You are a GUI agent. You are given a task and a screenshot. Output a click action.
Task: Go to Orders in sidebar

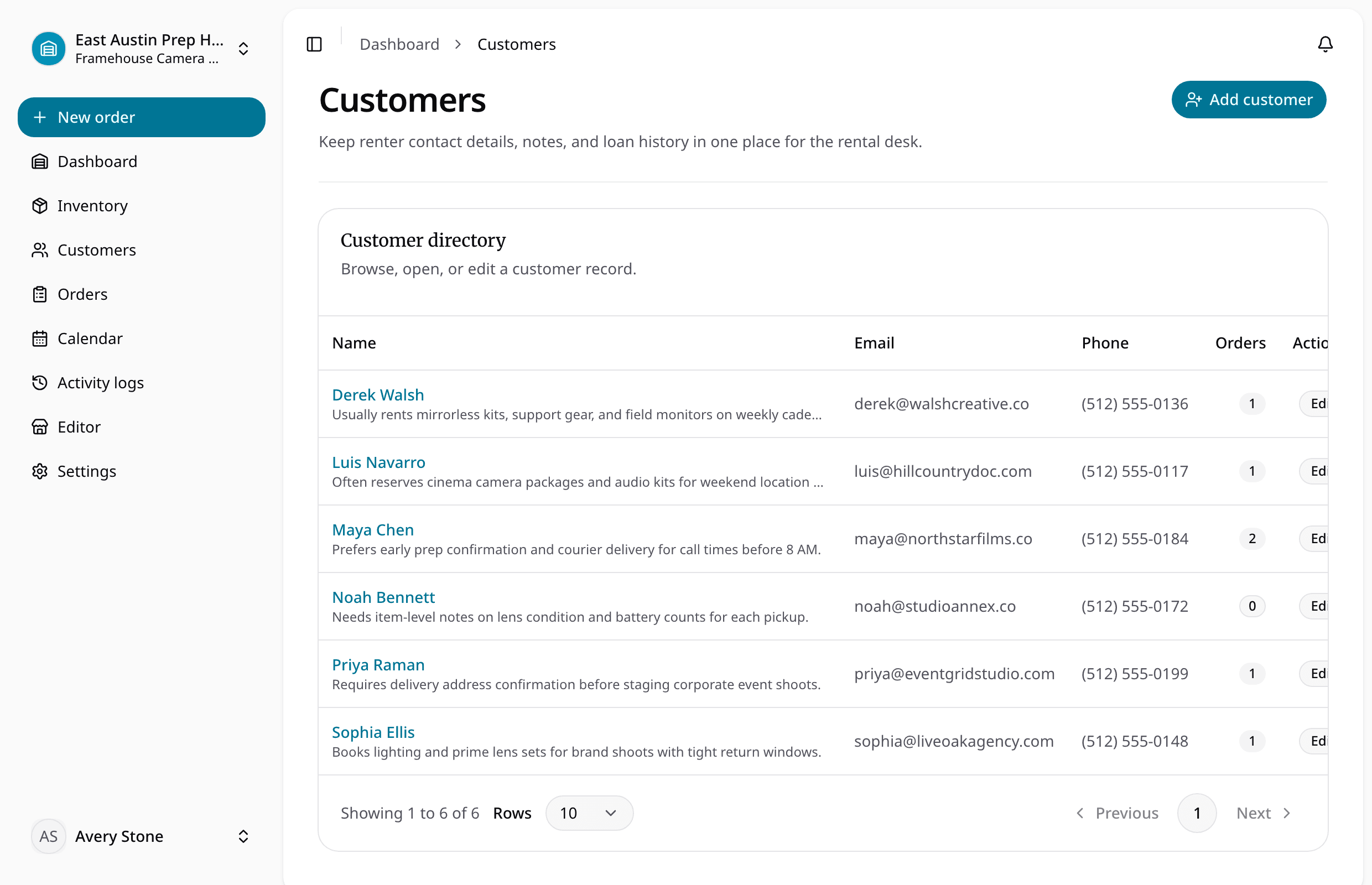pyautogui.click(x=142, y=294)
